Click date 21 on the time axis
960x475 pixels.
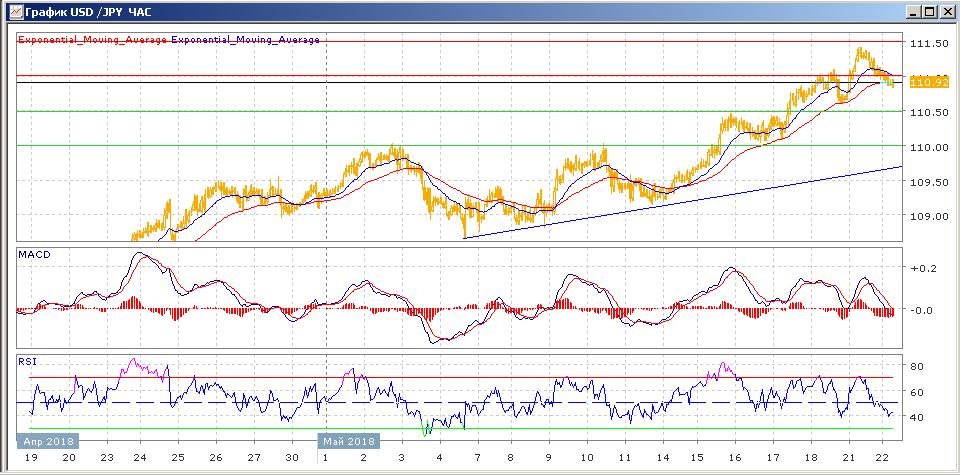tap(849, 457)
